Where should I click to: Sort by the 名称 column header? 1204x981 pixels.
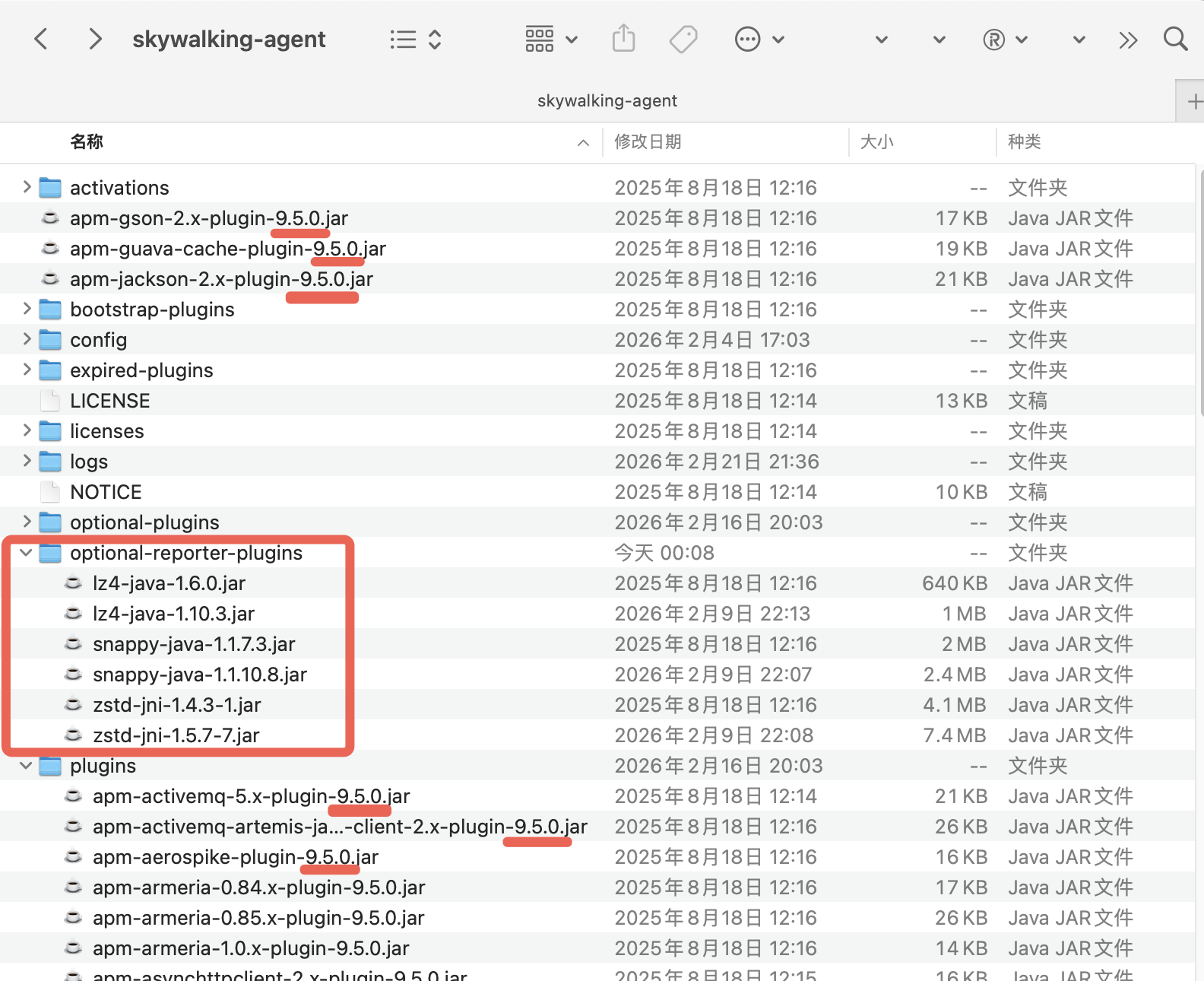(87, 141)
